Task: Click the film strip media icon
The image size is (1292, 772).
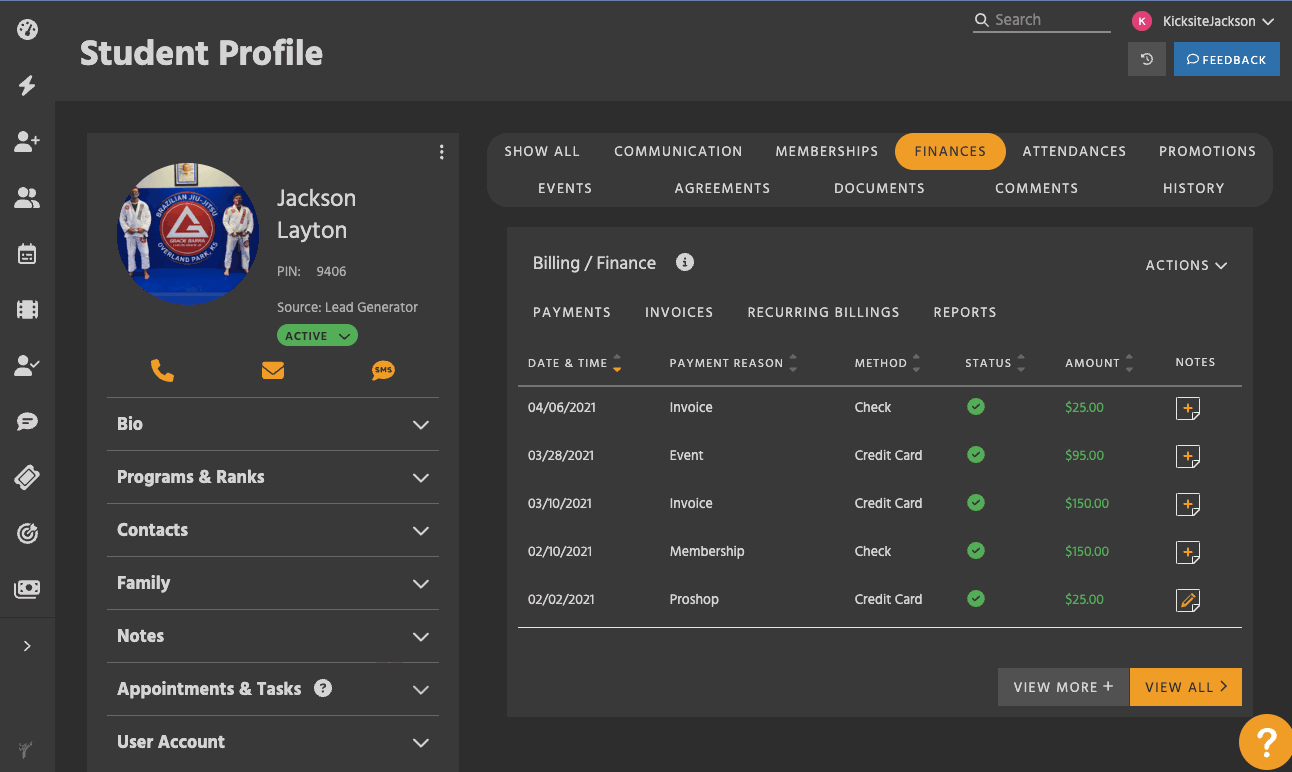Action: [x=27, y=310]
